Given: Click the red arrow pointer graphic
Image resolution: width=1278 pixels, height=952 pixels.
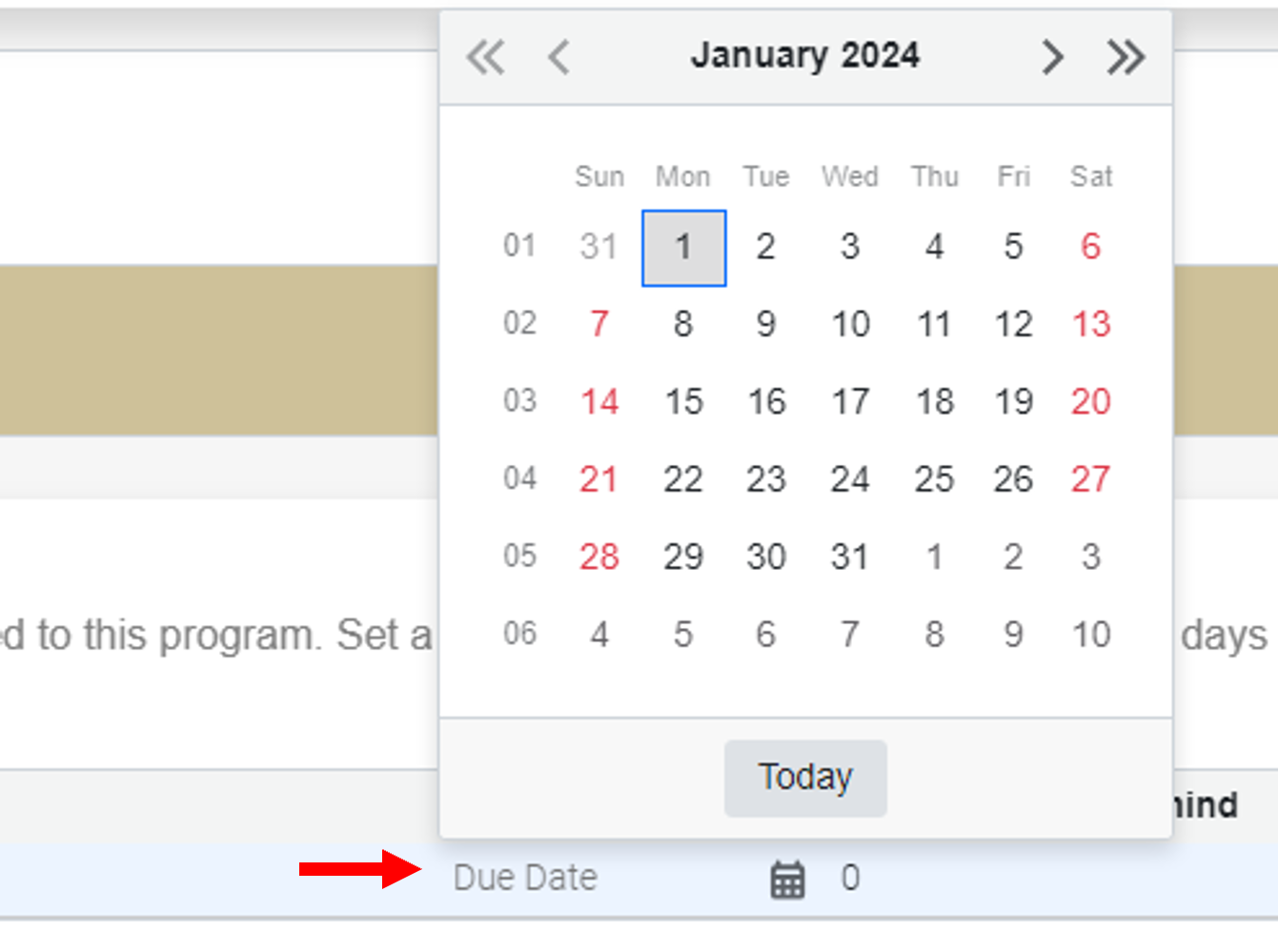Looking at the screenshot, I should pyautogui.click(x=360, y=868).
